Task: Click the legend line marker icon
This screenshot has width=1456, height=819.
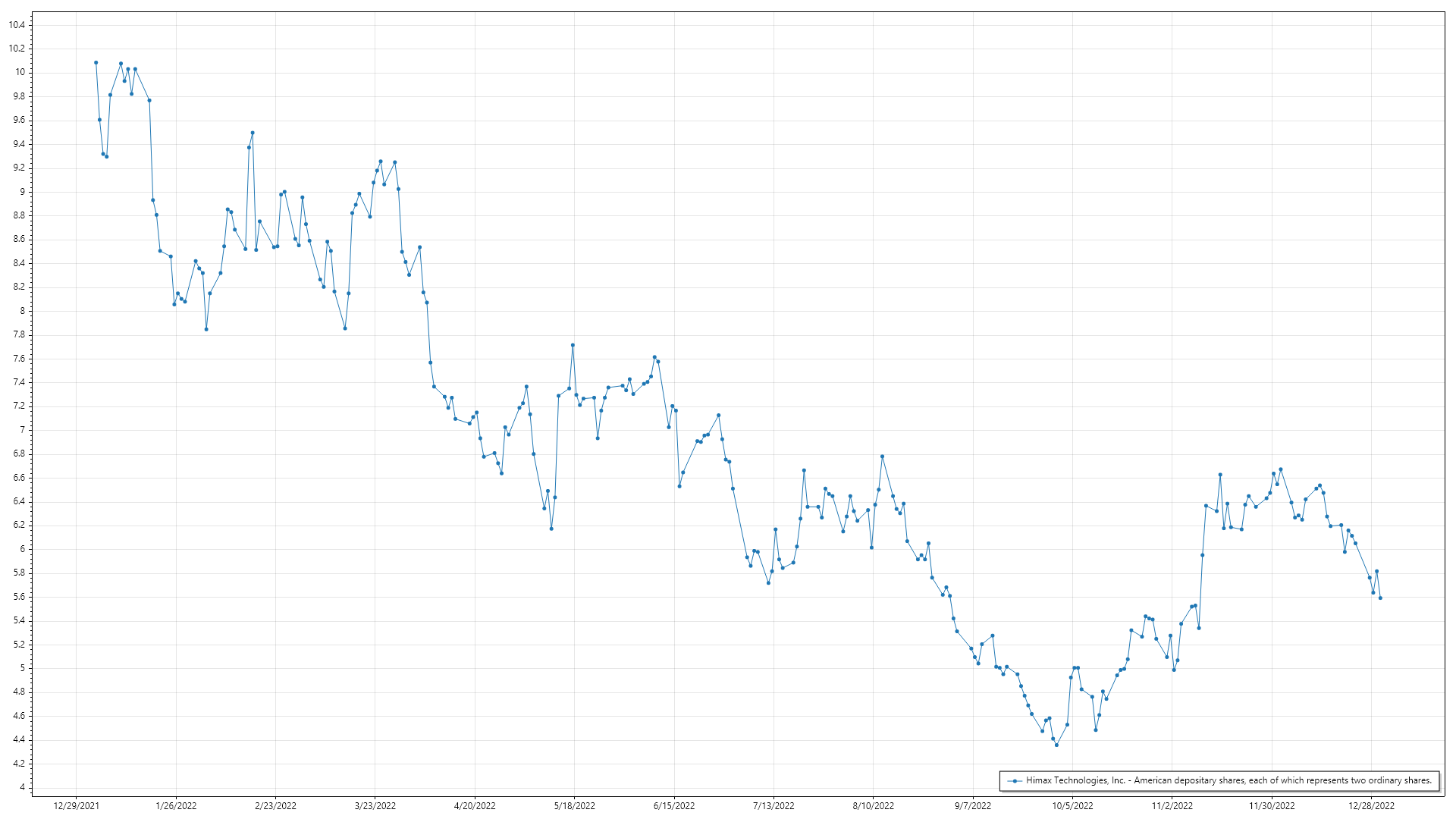Action: click(x=1015, y=780)
